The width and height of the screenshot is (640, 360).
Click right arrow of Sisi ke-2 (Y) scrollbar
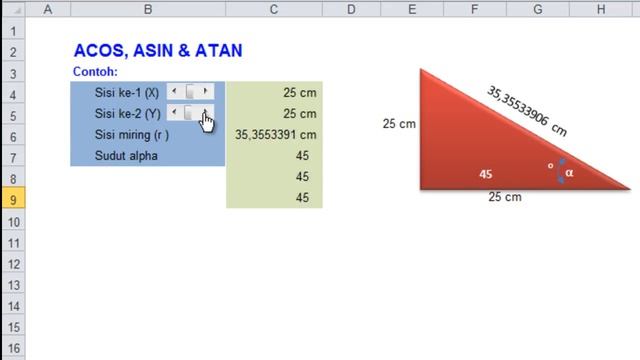click(x=206, y=112)
